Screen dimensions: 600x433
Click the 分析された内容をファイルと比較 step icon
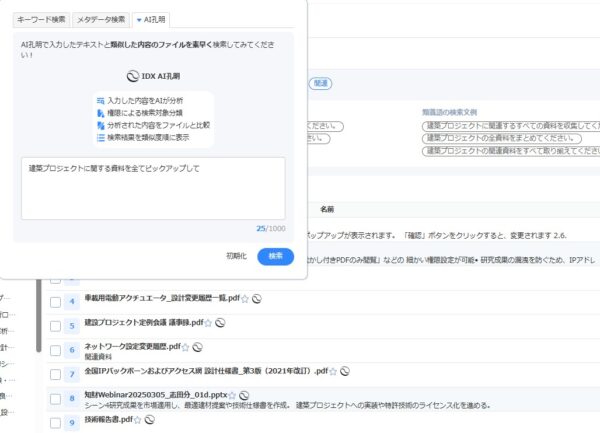click(x=101, y=125)
